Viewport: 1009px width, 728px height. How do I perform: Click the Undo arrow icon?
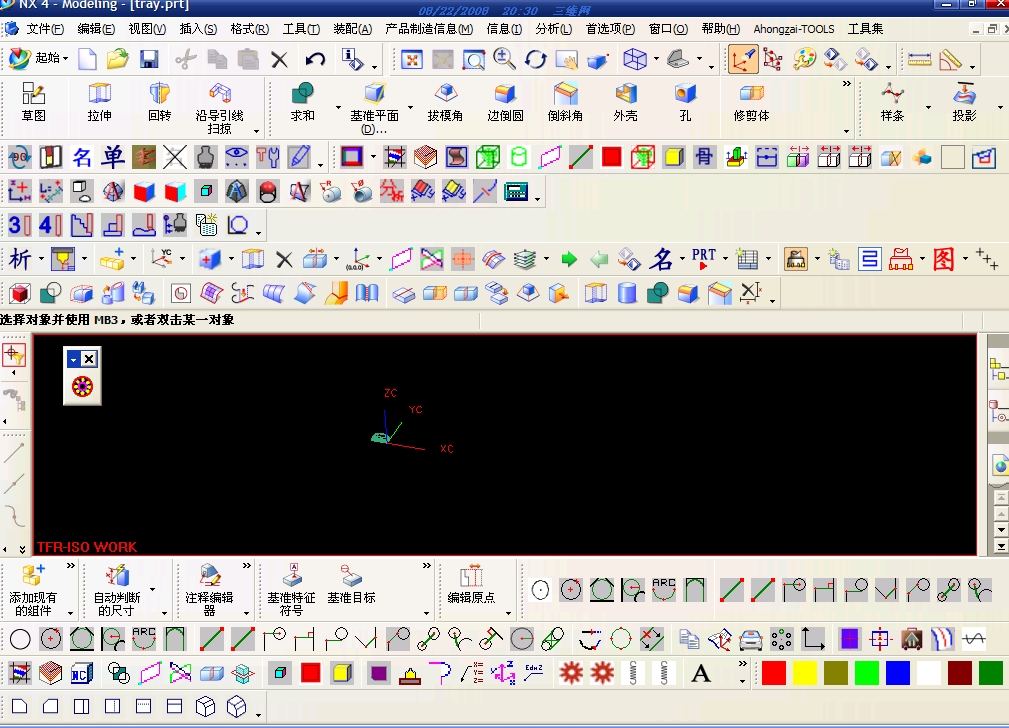tap(315, 59)
